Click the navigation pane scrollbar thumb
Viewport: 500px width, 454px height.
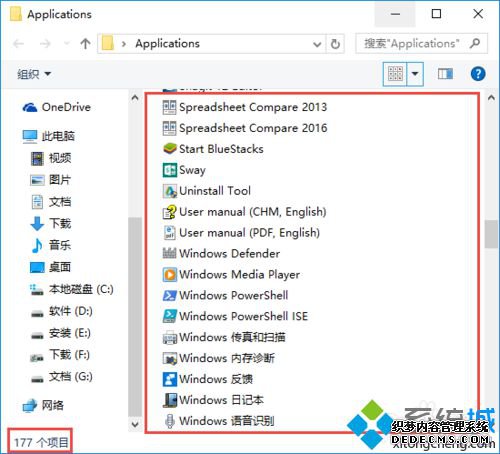click(135, 317)
